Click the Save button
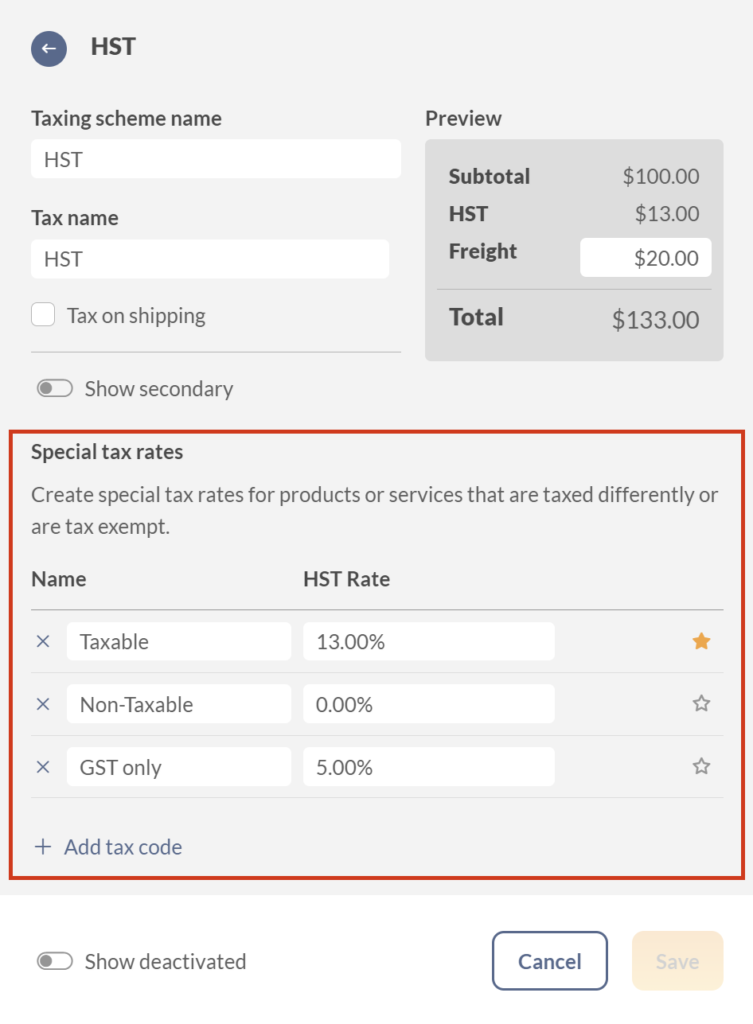The height and width of the screenshot is (1024, 753). (x=677, y=961)
